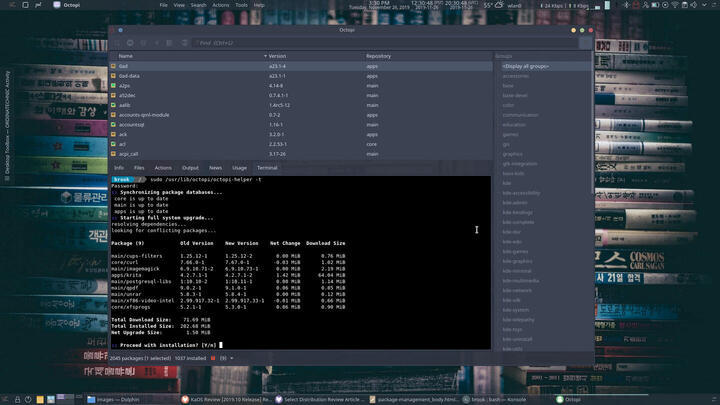This screenshot has height=405, width=720.
Task: Select the accounts-qml-module package row
Action: 301,115
